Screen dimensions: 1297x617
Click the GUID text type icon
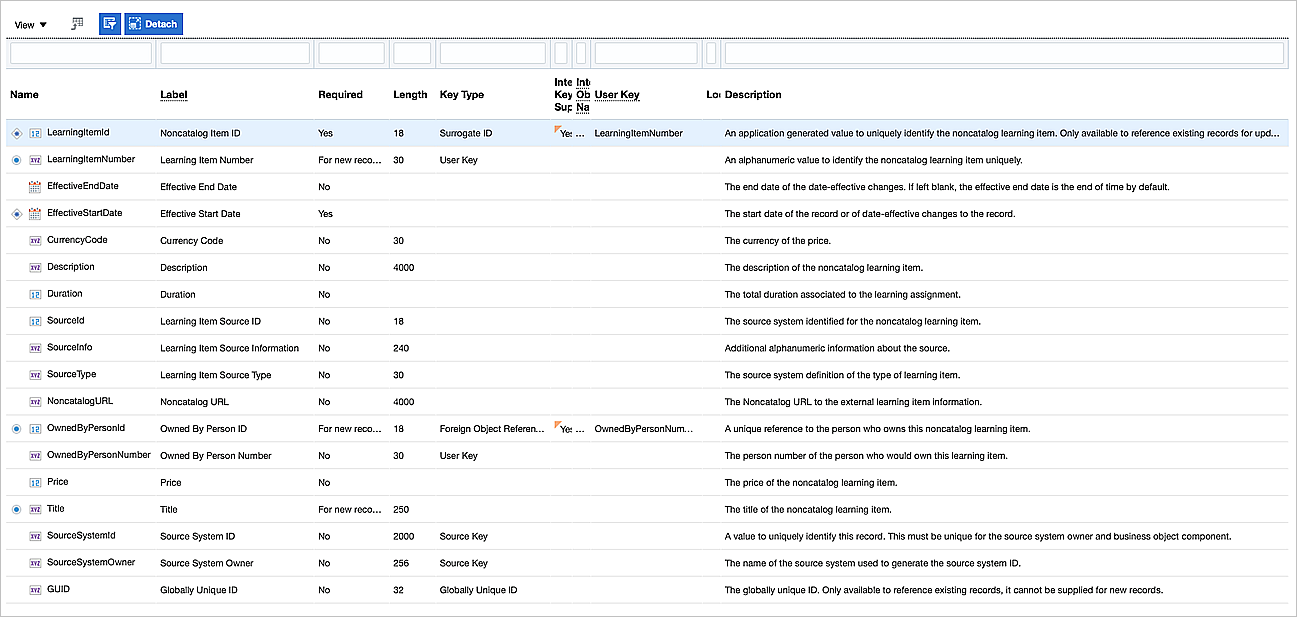coord(35,590)
